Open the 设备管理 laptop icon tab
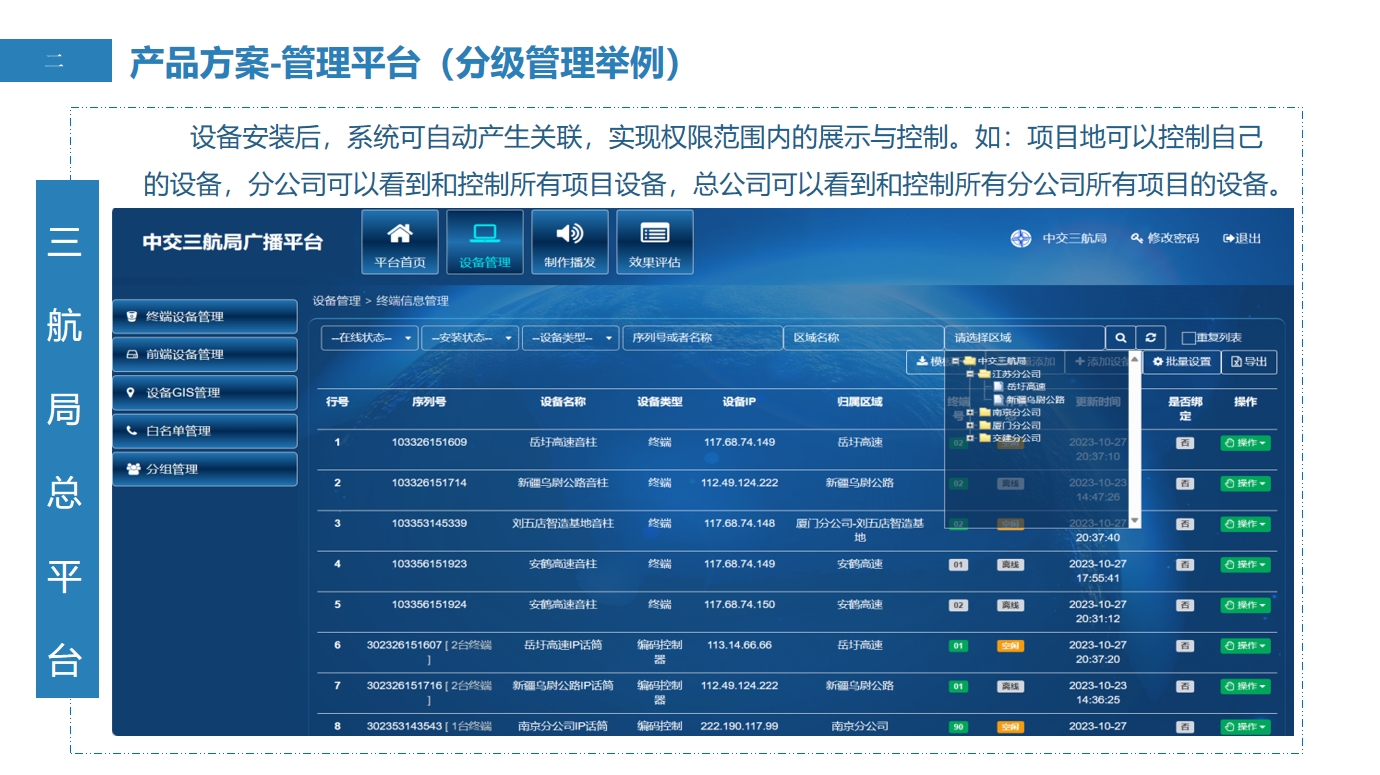1380x775 pixels. 485,241
